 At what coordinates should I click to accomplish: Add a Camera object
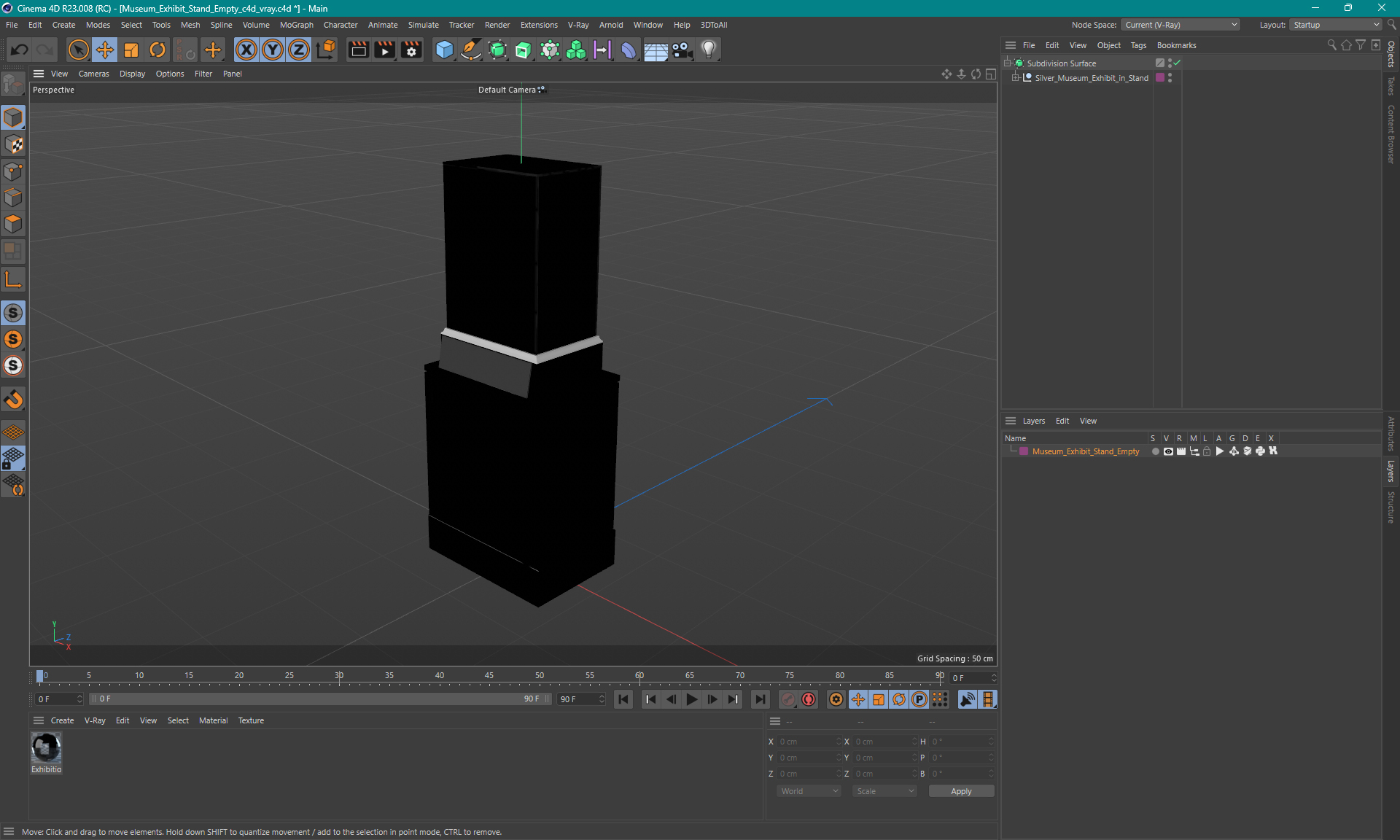coord(682,50)
